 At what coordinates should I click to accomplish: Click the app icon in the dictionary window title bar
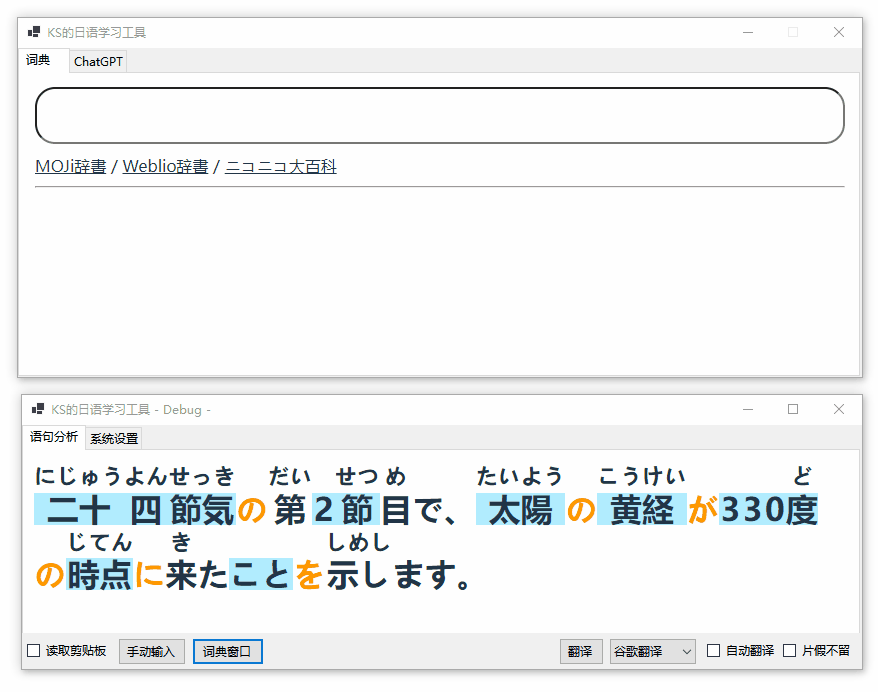pyautogui.click(x=34, y=32)
